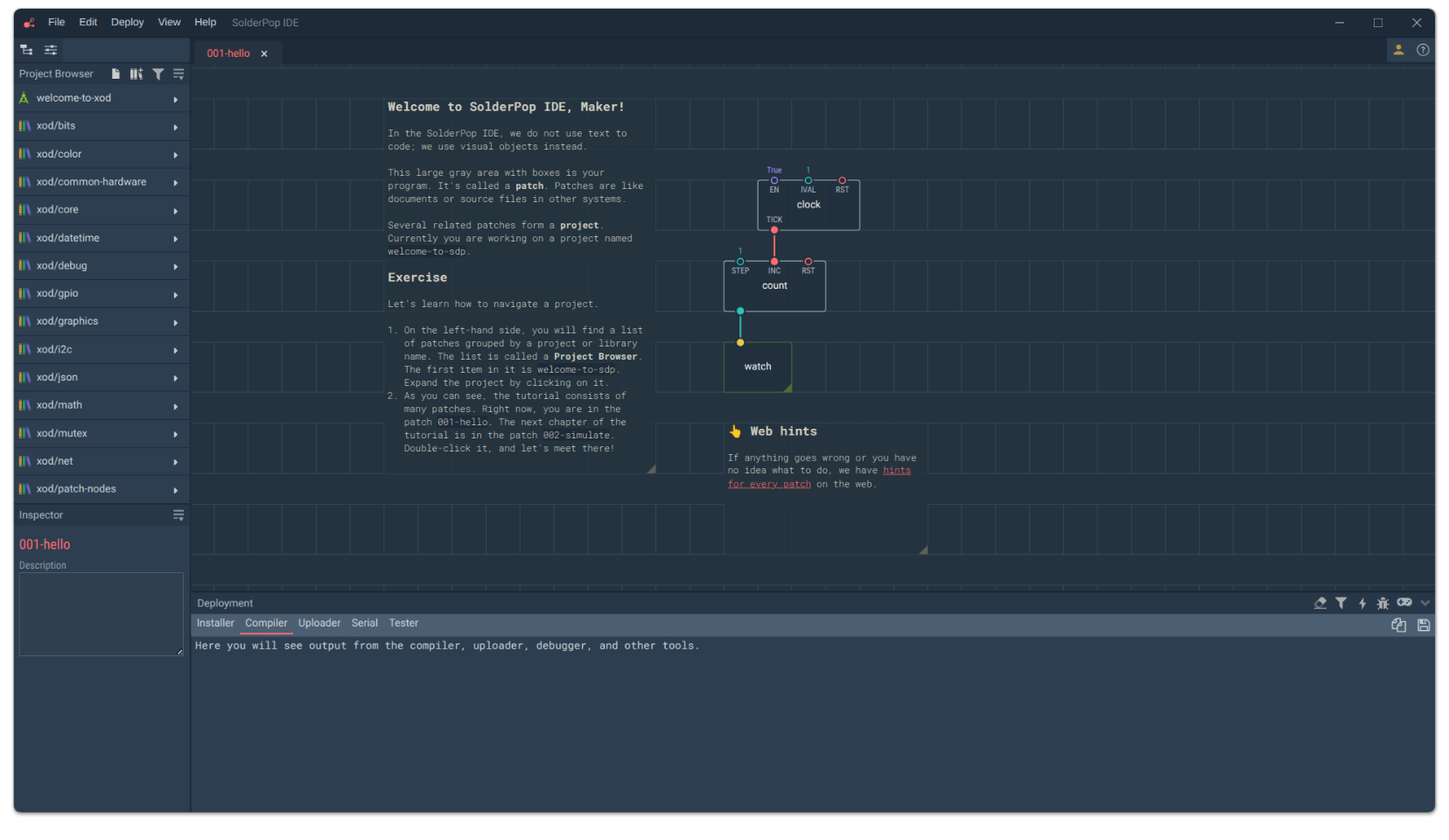This screenshot has width=1449, height=840.
Task: Switch to the Serial tab
Action: pyautogui.click(x=365, y=623)
